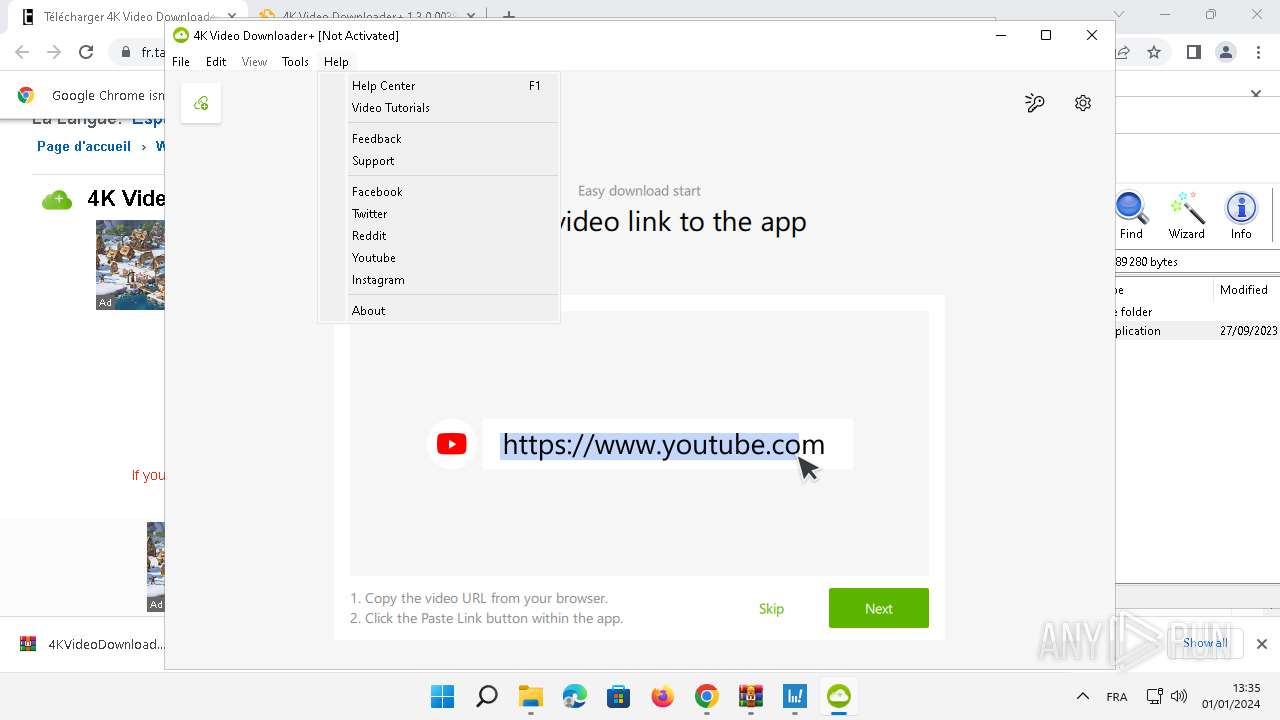
Task: Open the Edit menu
Action: coord(216,62)
